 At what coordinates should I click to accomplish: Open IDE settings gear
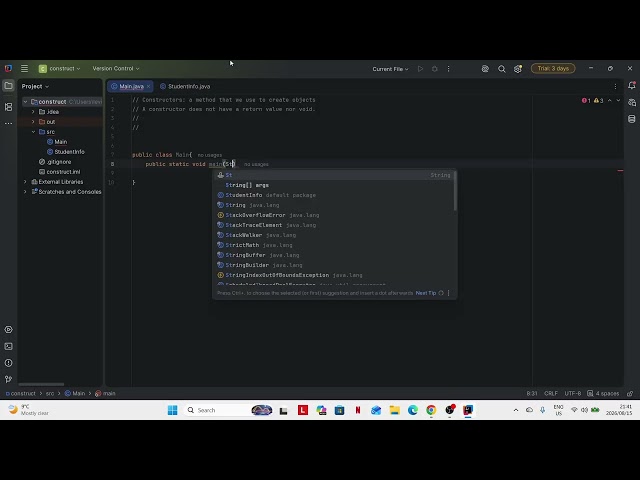(518, 69)
